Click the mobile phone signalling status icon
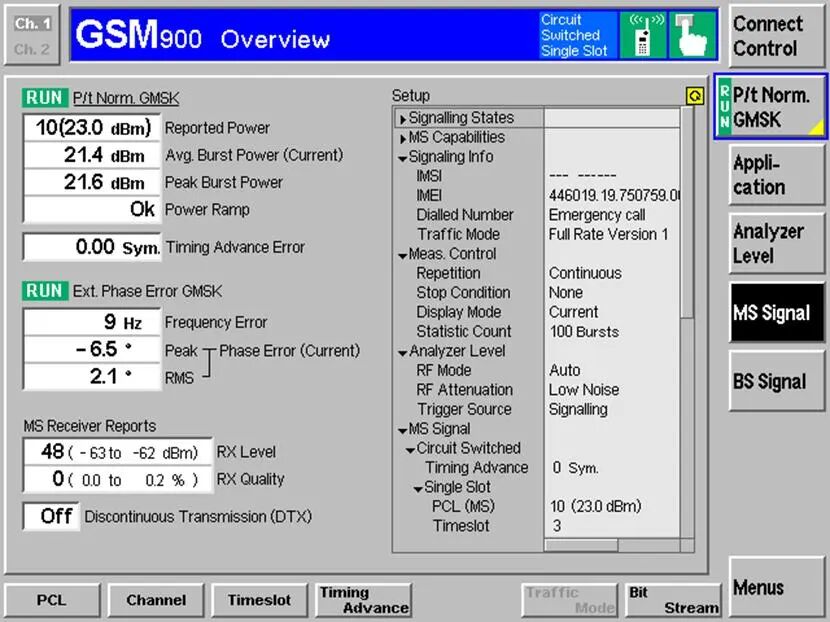 click(643, 35)
